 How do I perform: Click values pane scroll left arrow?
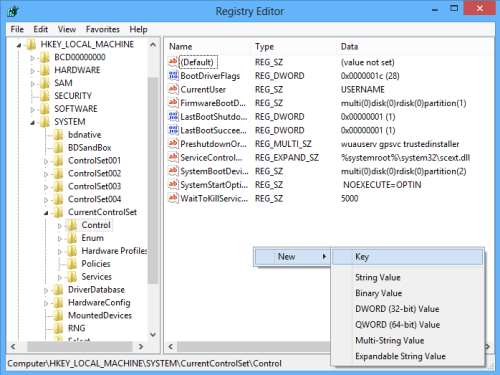(171, 347)
